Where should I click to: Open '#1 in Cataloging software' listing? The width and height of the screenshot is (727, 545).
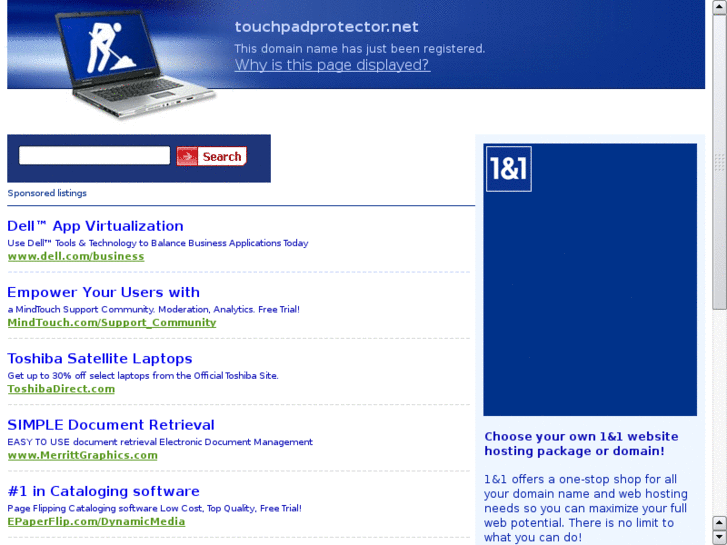tap(103, 491)
